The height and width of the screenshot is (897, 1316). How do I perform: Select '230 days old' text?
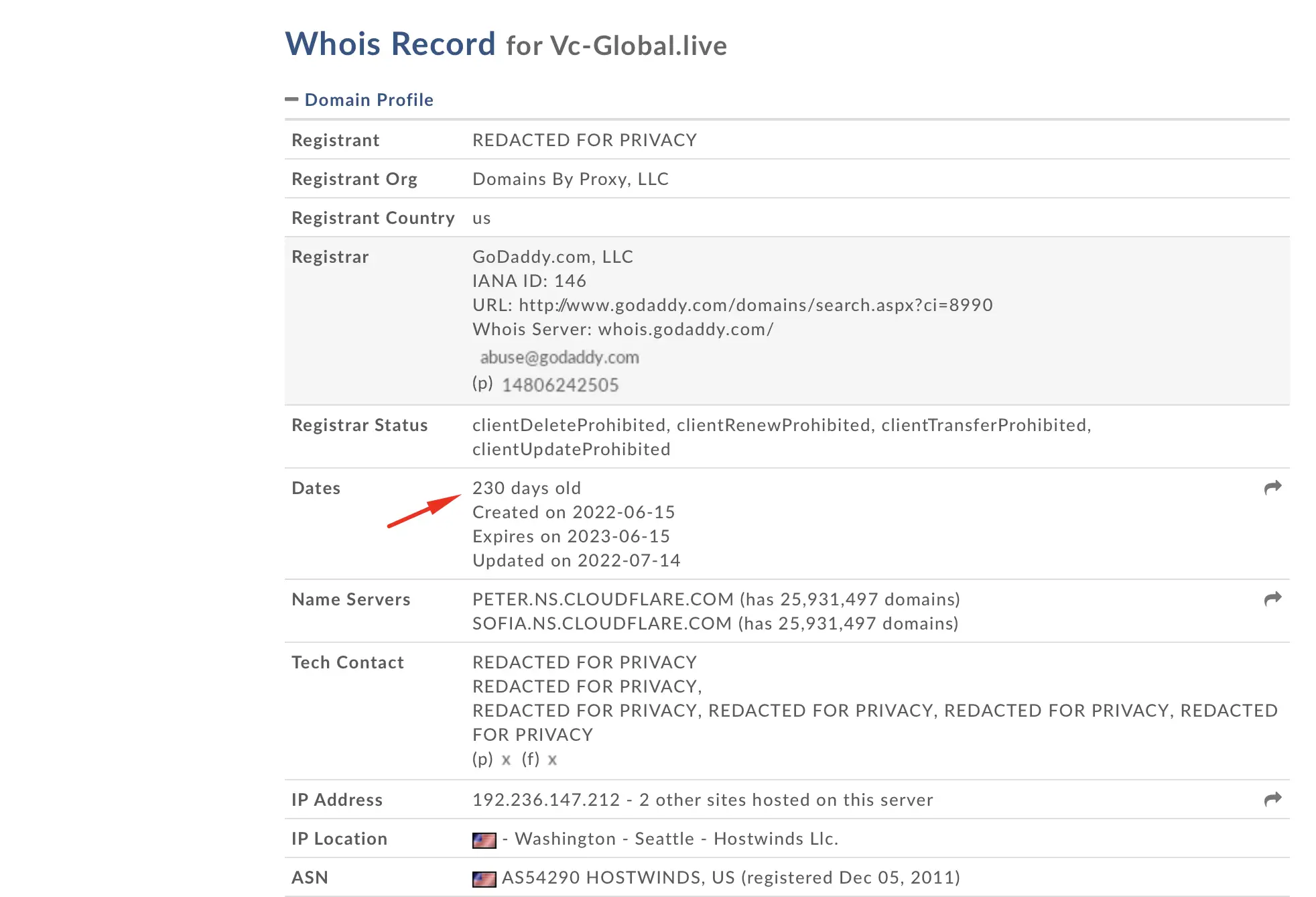(x=527, y=488)
